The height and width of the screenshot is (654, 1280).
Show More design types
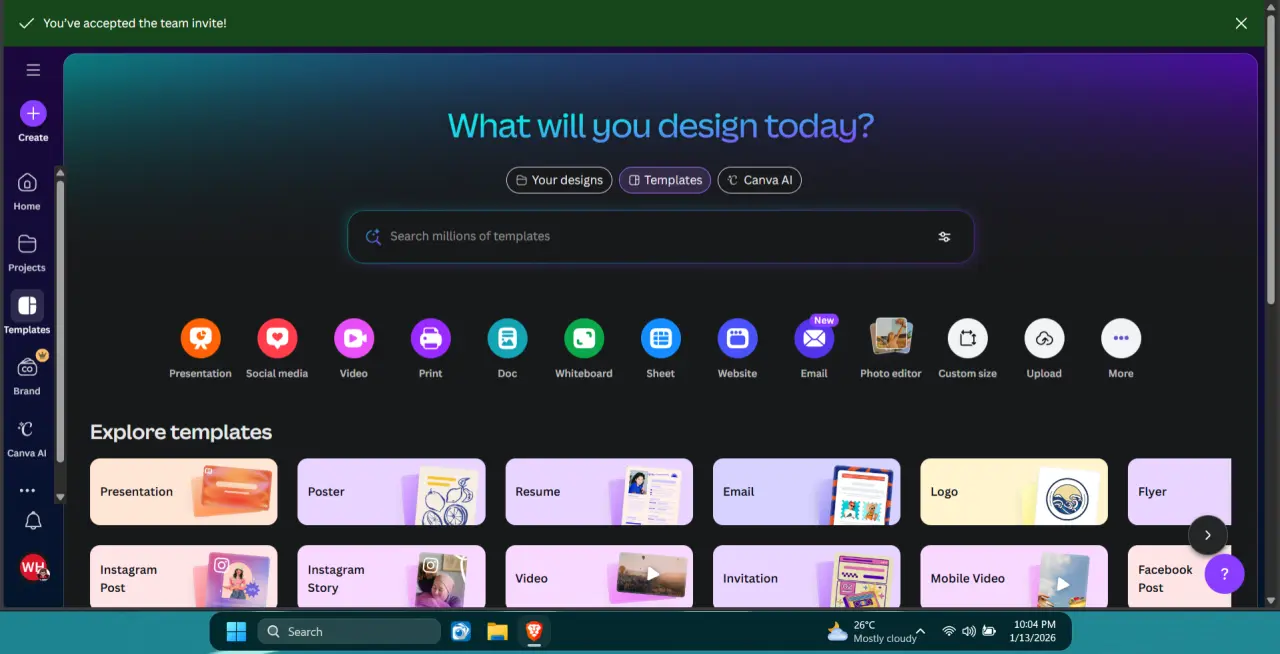pos(1121,349)
